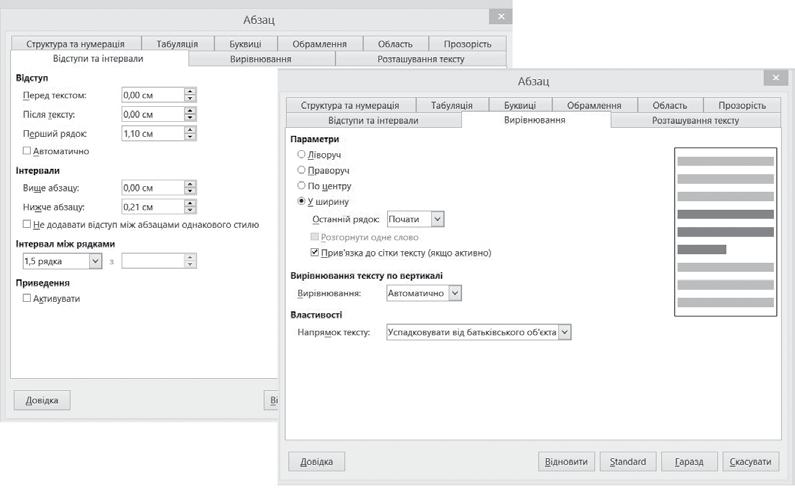Increase Перед текстом indent value
This screenshot has height=497, width=795.
(x=190, y=91)
